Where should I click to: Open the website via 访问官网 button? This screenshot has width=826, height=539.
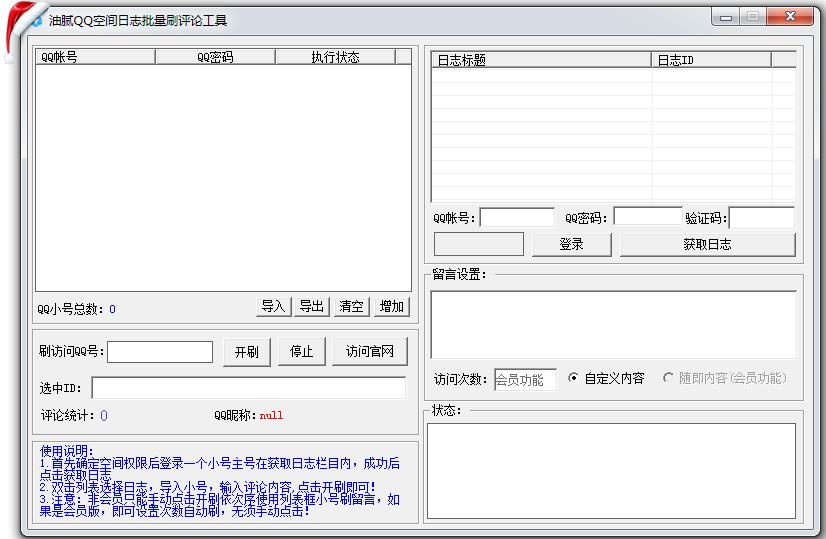tap(370, 352)
